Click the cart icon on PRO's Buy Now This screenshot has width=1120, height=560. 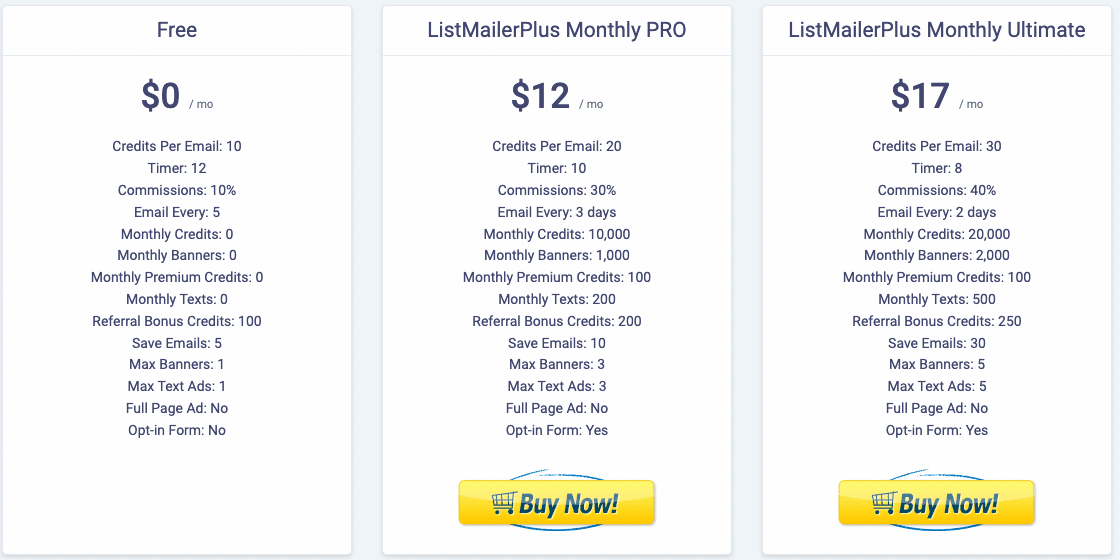point(503,503)
